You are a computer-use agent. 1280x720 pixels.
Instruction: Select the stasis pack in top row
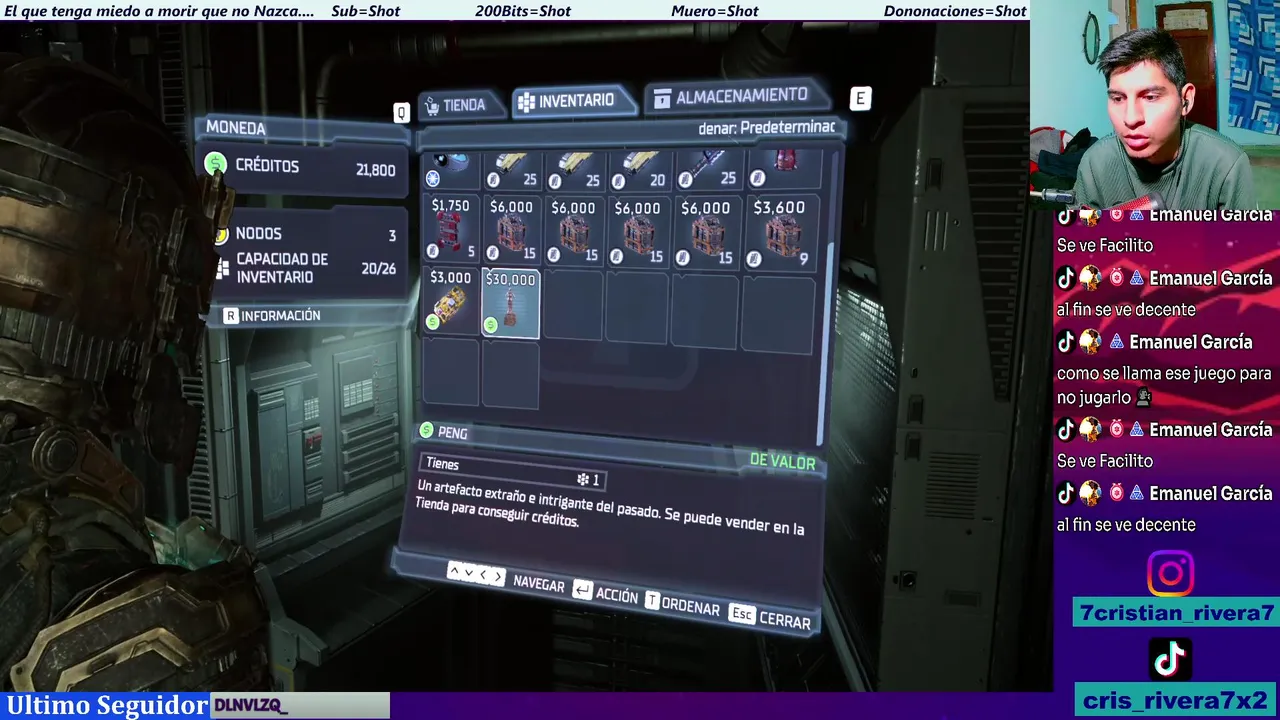tap(451, 169)
